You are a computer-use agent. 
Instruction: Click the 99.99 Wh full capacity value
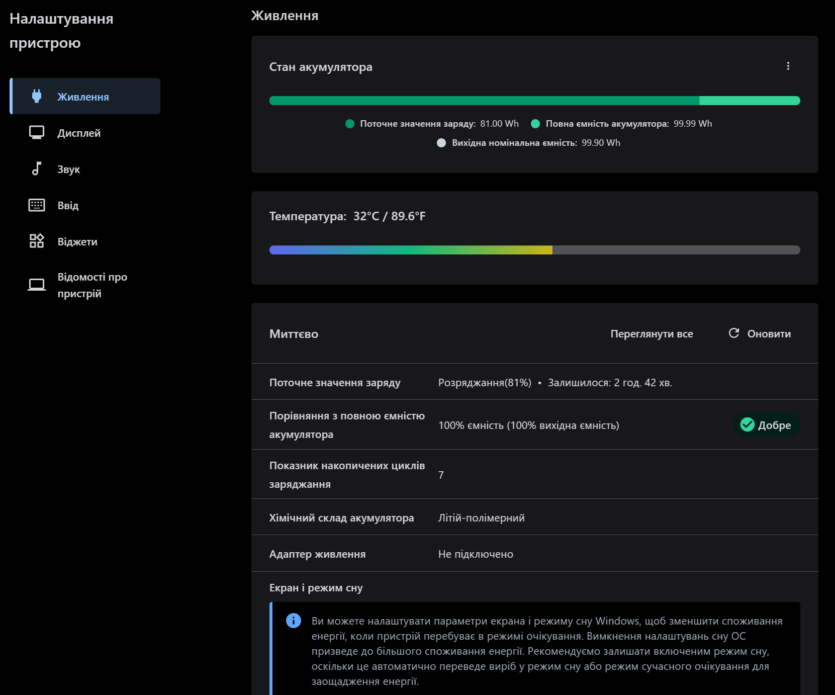pos(692,124)
